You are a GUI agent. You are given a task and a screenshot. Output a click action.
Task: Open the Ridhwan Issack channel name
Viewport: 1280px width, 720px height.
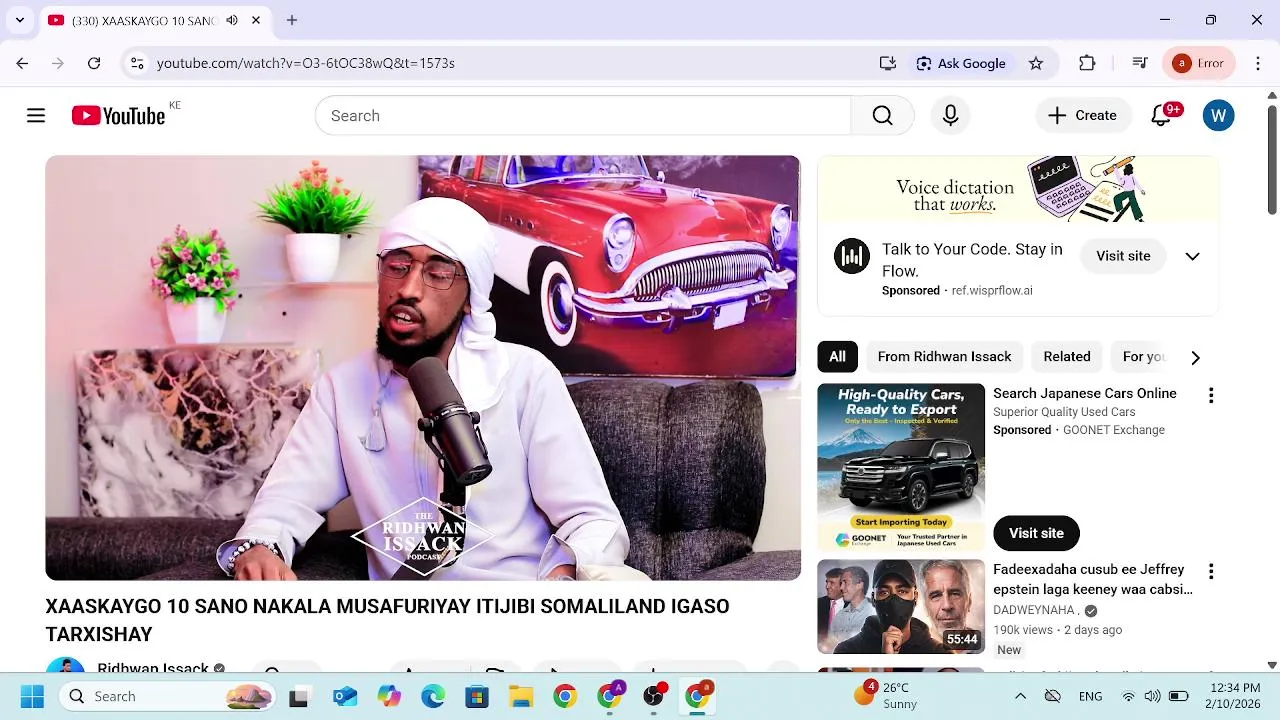153,668
